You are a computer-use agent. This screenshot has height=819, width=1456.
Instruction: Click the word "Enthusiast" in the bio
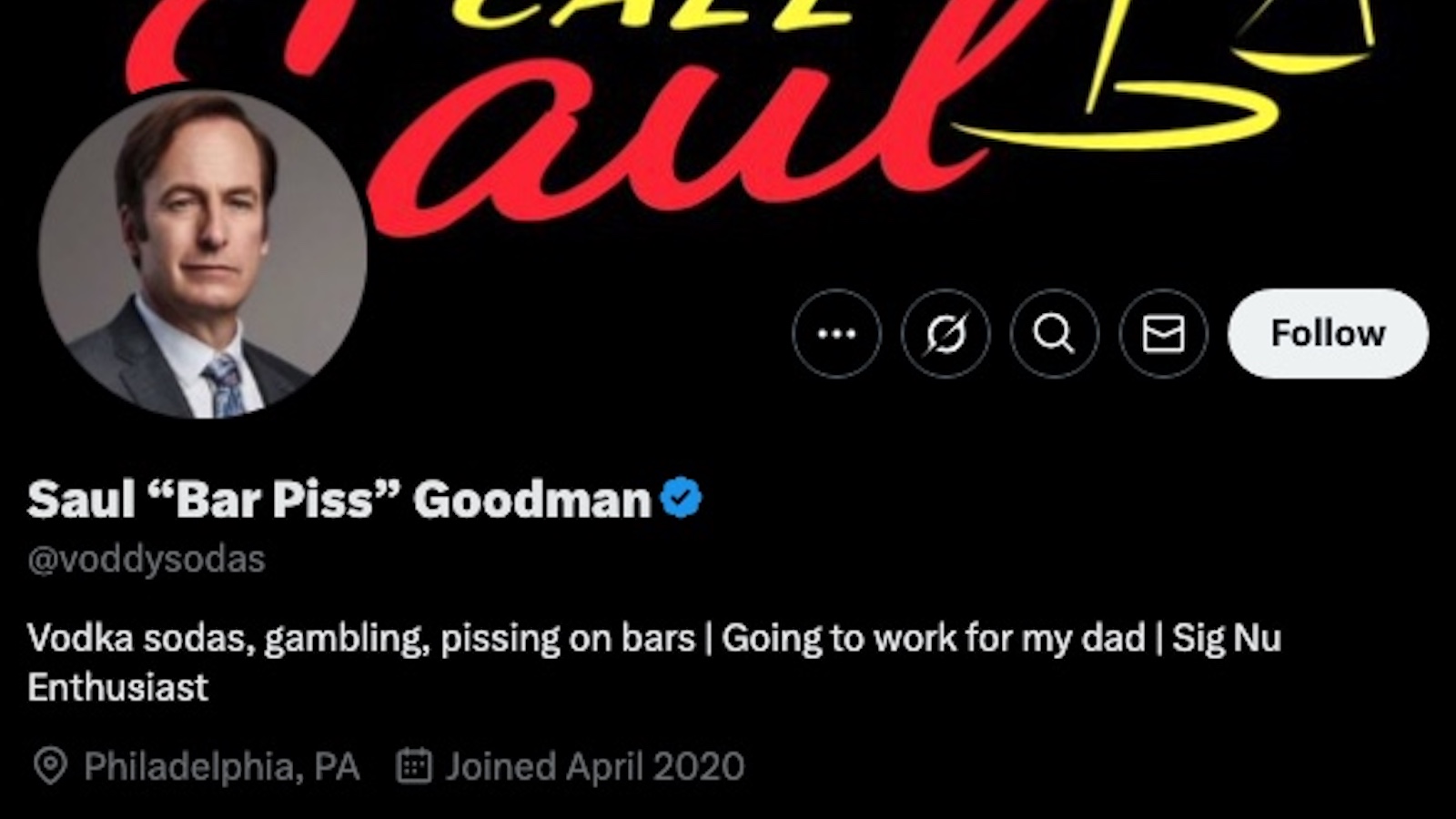117,688
